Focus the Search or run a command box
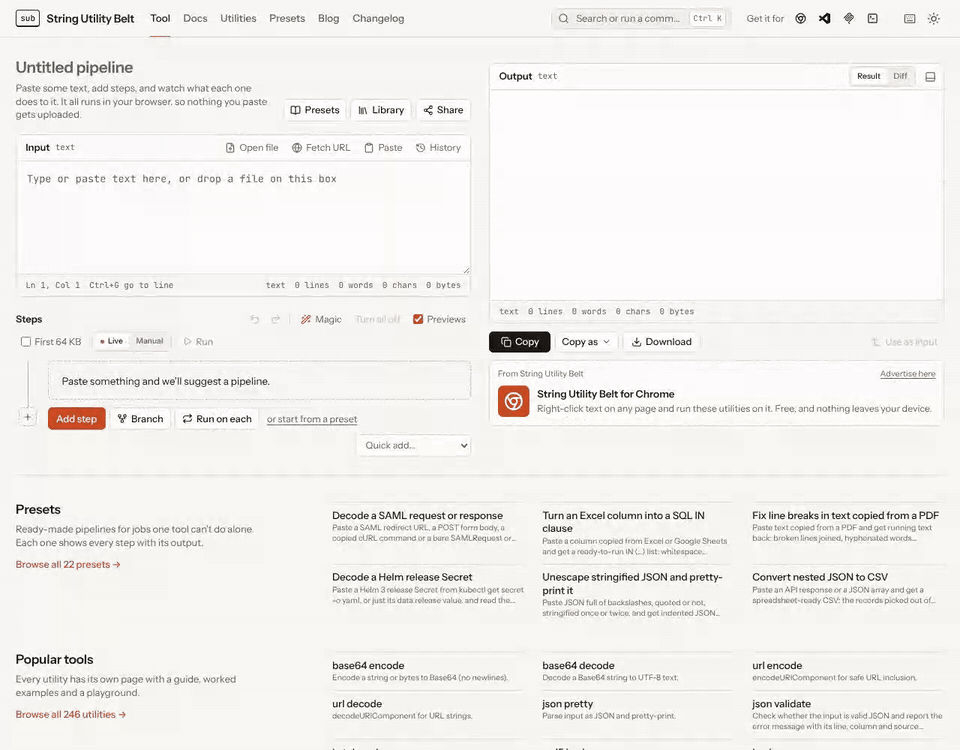The height and width of the screenshot is (750, 960). coord(640,18)
